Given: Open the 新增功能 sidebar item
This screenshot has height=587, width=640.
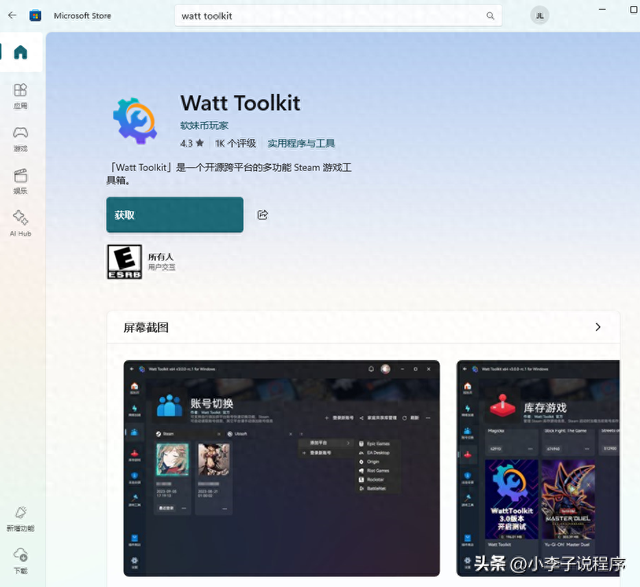Looking at the screenshot, I should [x=20, y=519].
